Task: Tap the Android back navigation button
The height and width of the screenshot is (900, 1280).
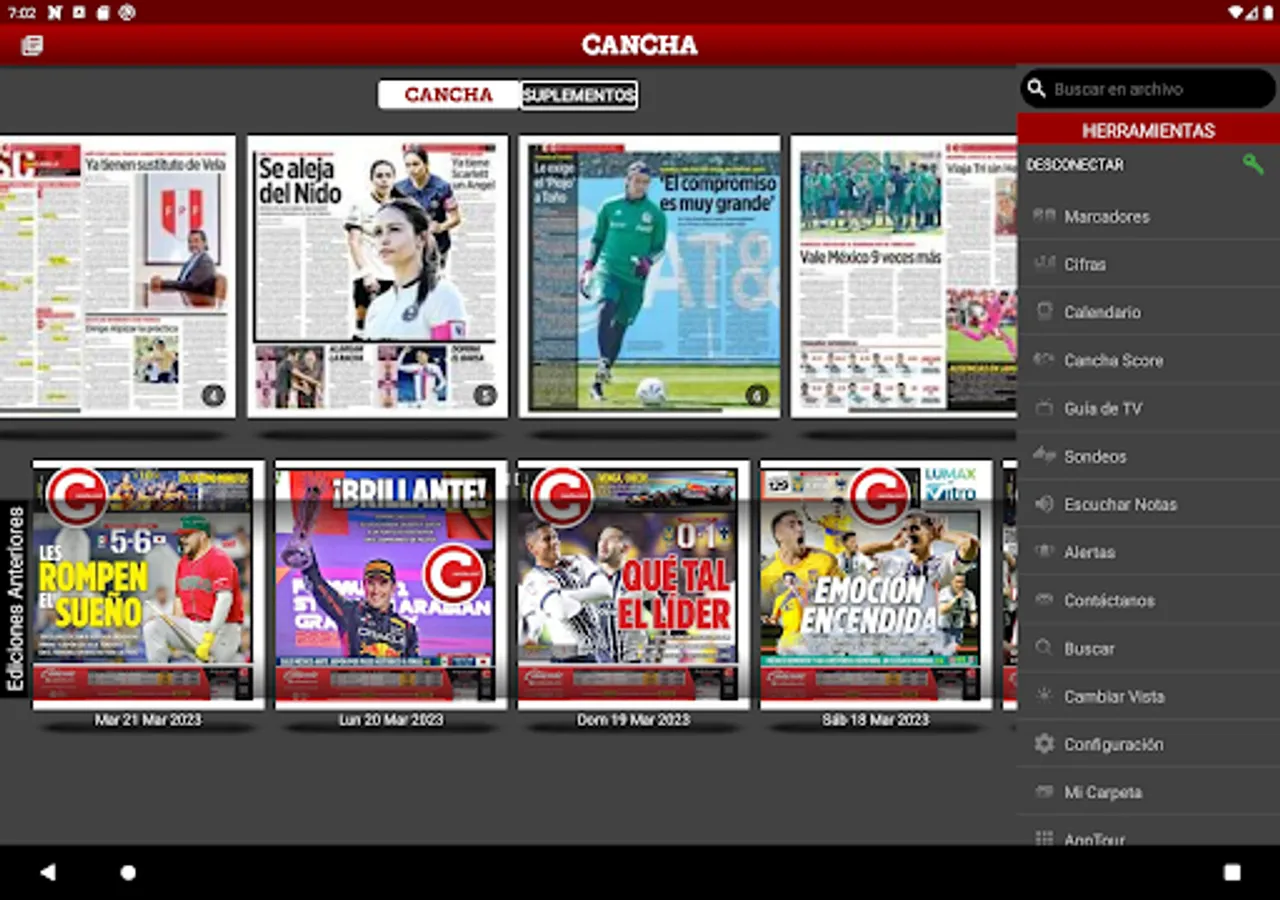Action: click(x=47, y=872)
